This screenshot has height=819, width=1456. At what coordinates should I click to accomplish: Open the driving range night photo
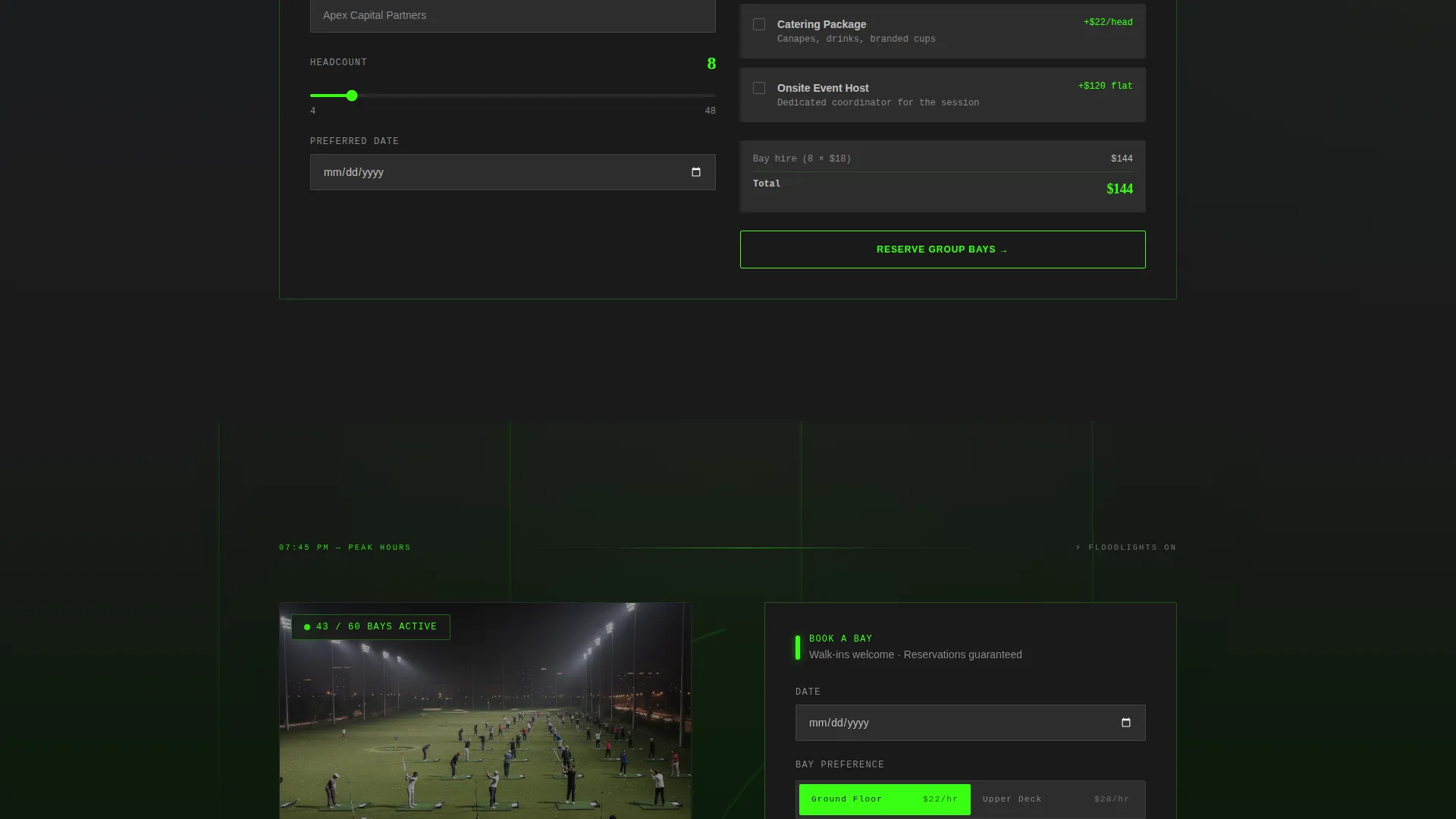pos(485,711)
